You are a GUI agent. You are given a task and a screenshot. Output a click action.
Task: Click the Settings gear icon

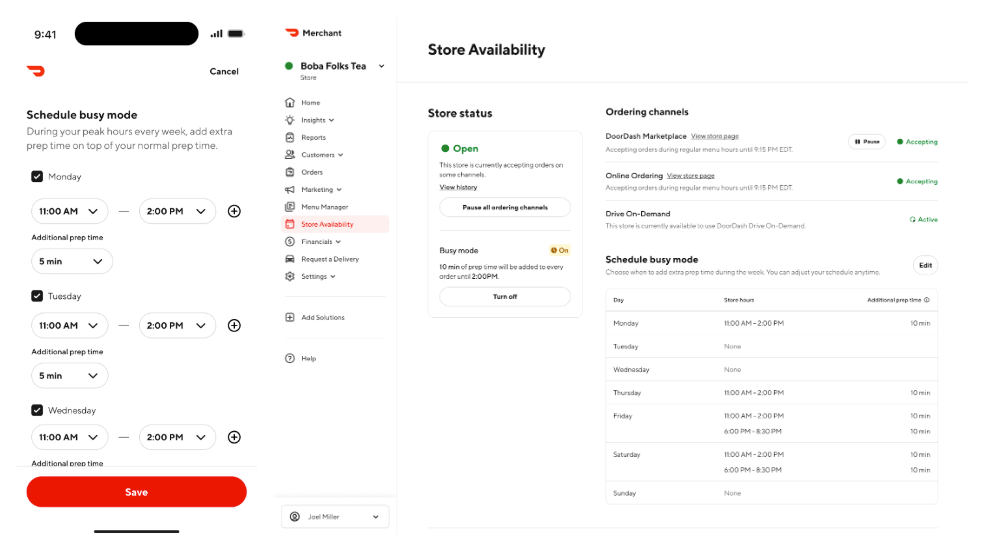[289, 276]
